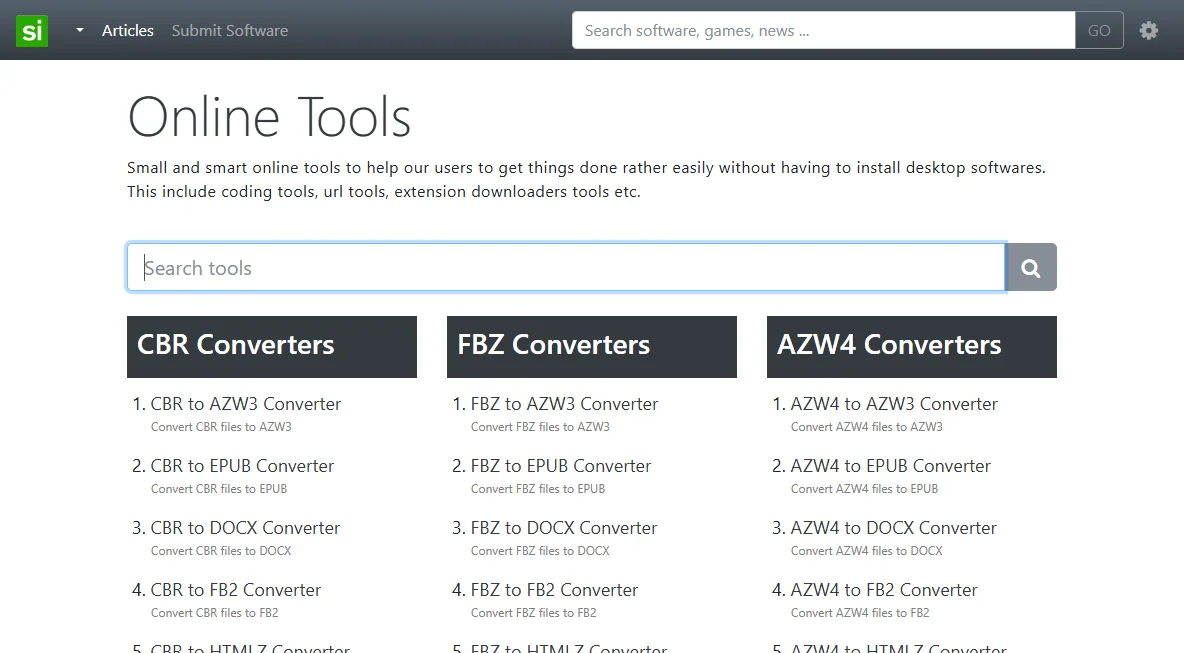Open CBR to FB2 Converter link
The height and width of the screenshot is (653, 1184).
click(x=236, y=590)
